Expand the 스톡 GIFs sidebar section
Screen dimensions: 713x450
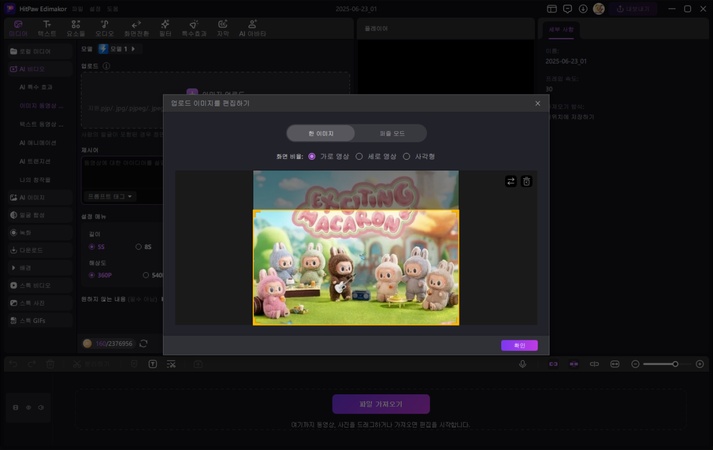(x=40, y=320)
